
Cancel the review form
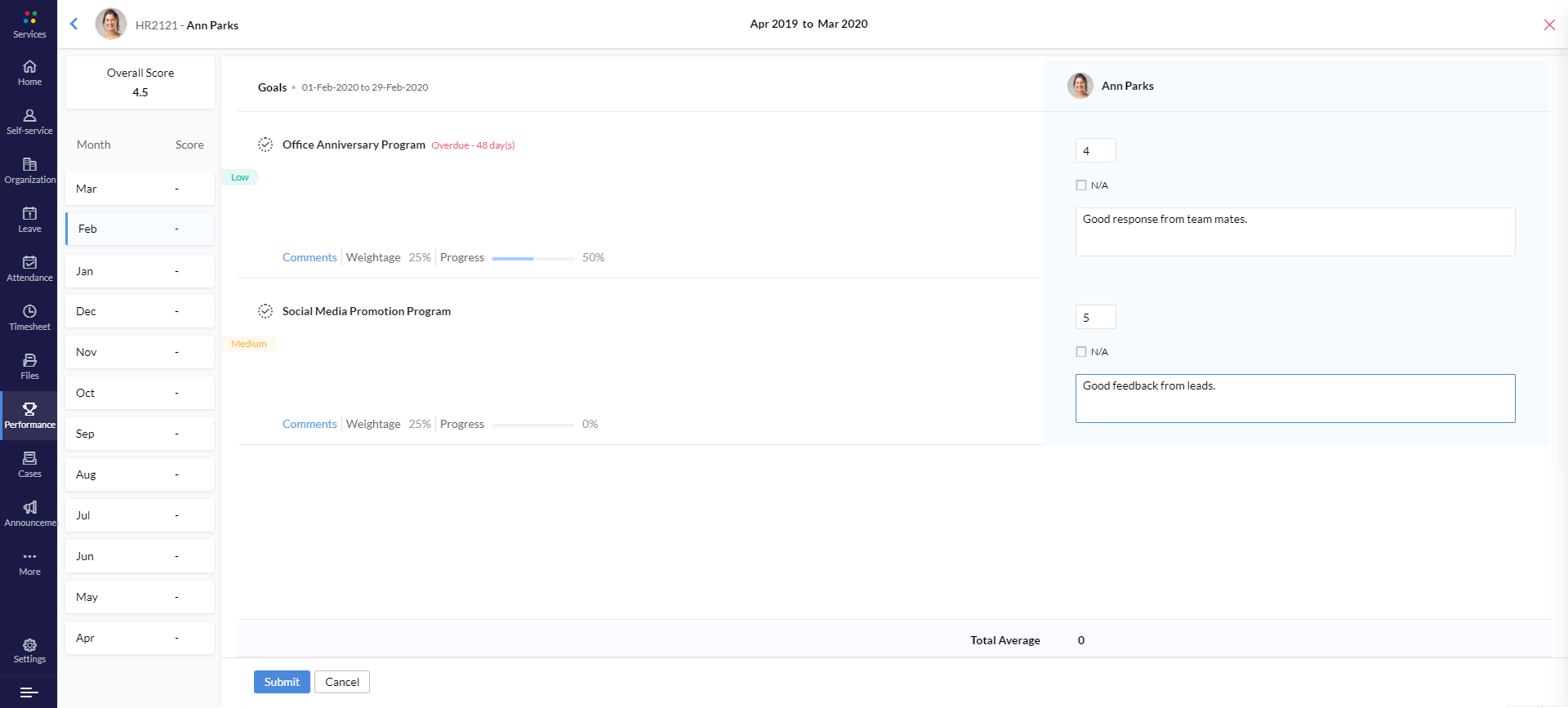[342, 682]
